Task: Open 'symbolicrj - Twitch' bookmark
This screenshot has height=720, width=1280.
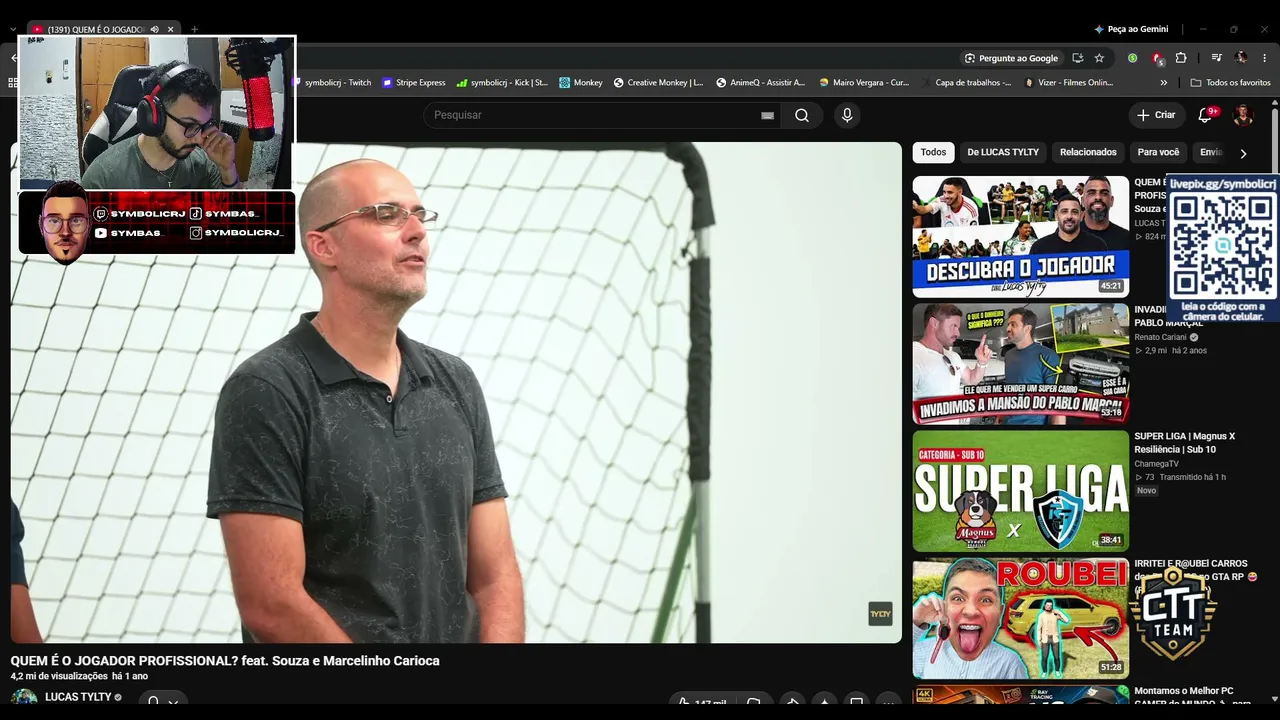Action: [331, 83]
